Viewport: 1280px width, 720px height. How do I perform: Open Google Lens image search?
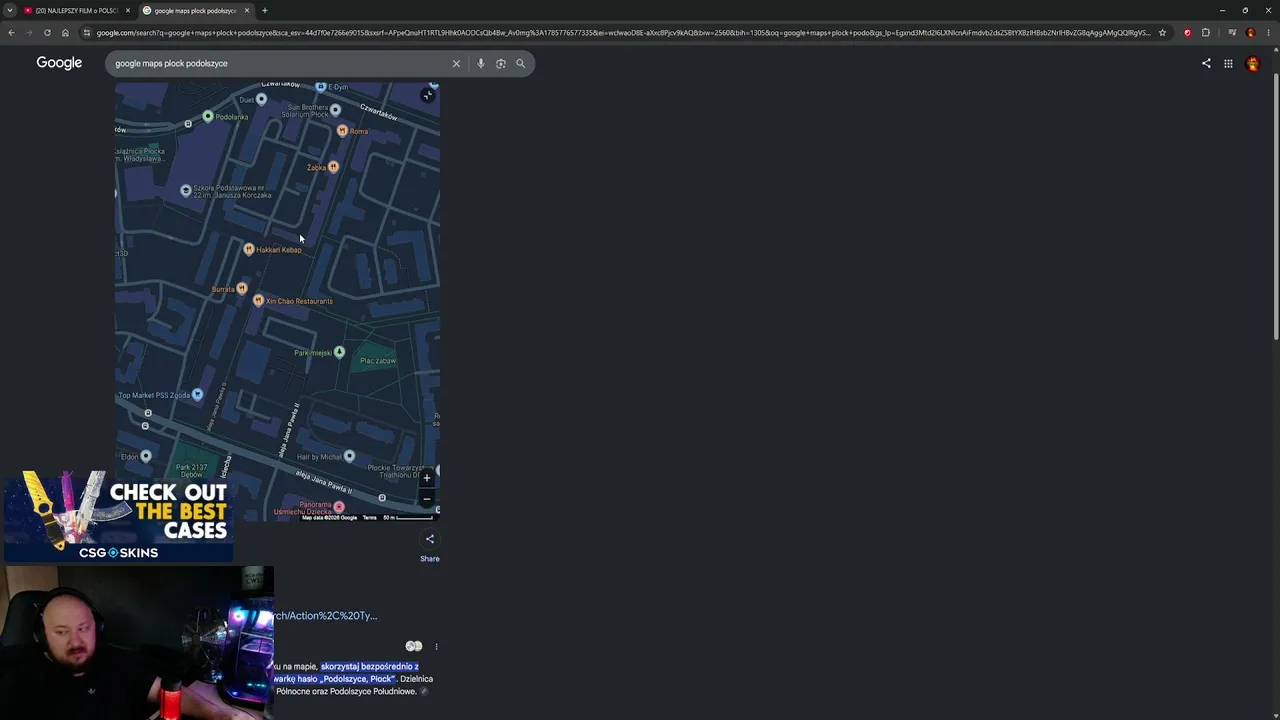pyautogui.click(x=500, y=63)
